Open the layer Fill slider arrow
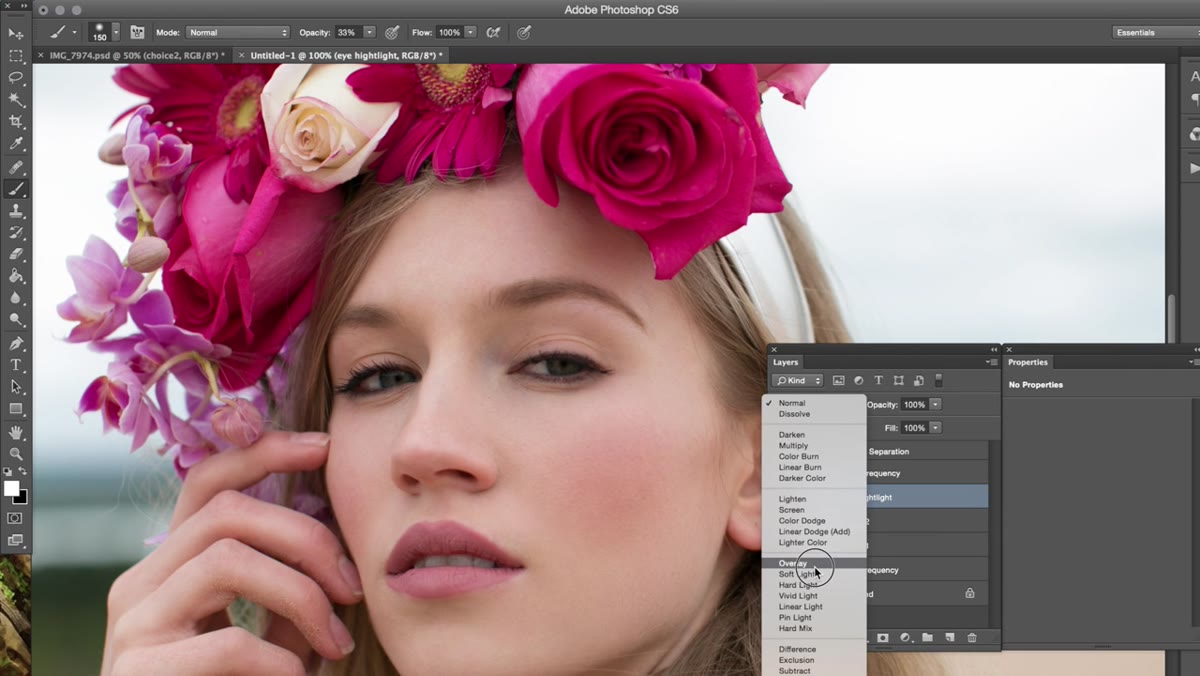The height and width of the screenshot is (676, 1200). tap(935, 428)
